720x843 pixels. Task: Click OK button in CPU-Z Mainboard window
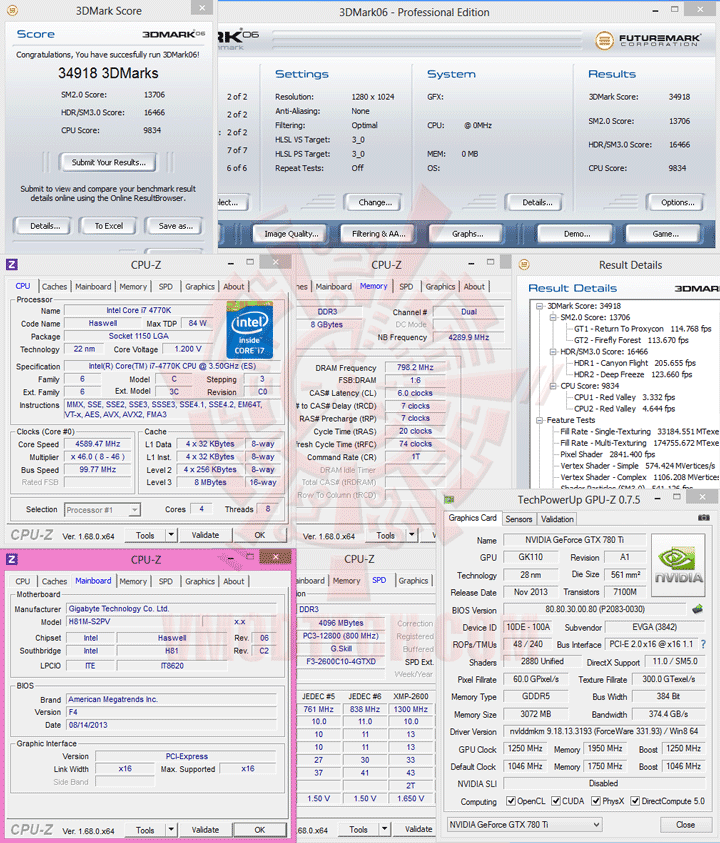click(260, 830)
